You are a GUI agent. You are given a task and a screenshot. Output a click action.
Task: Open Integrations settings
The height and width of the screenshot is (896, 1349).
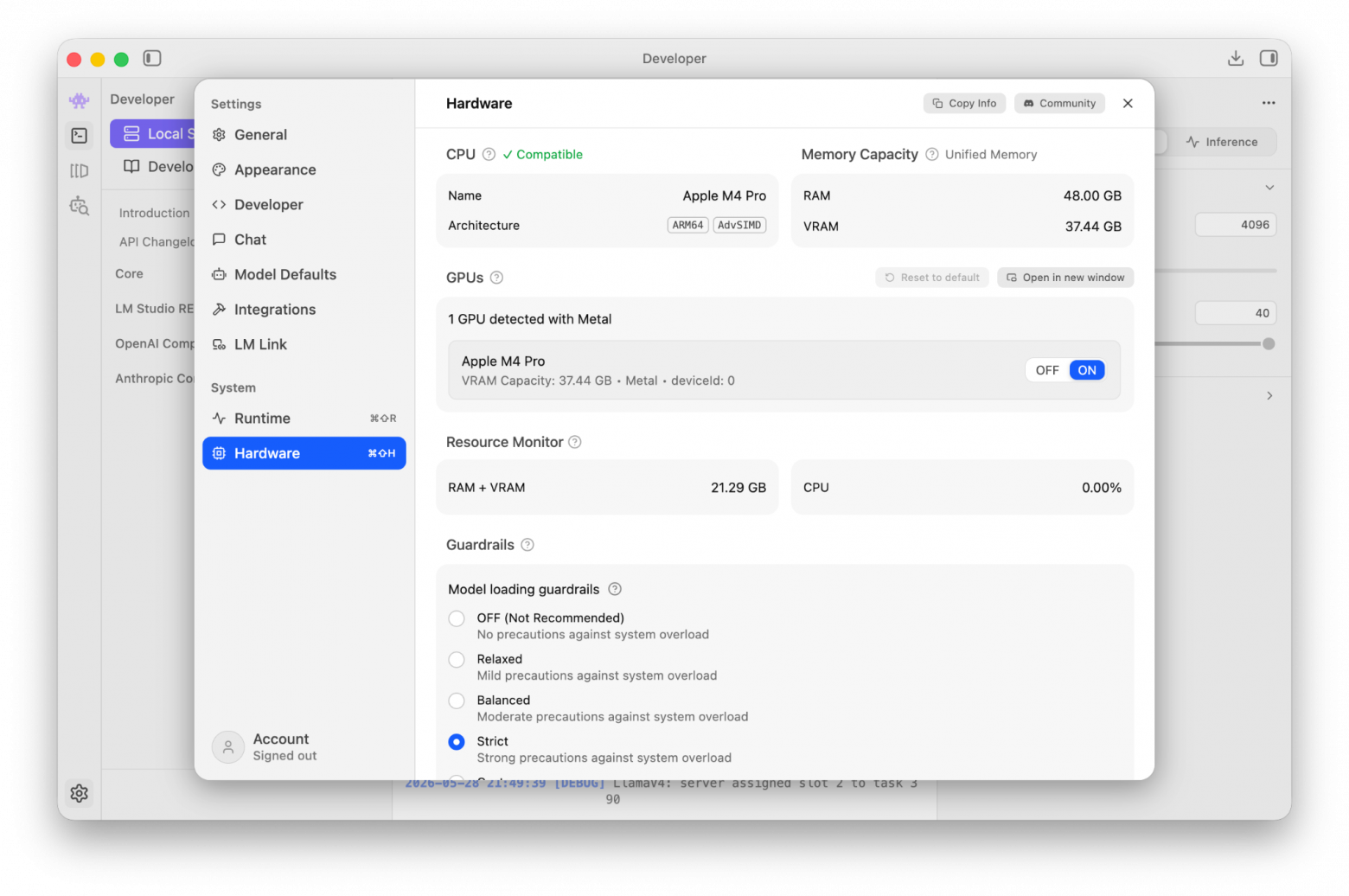coord(304,310)
